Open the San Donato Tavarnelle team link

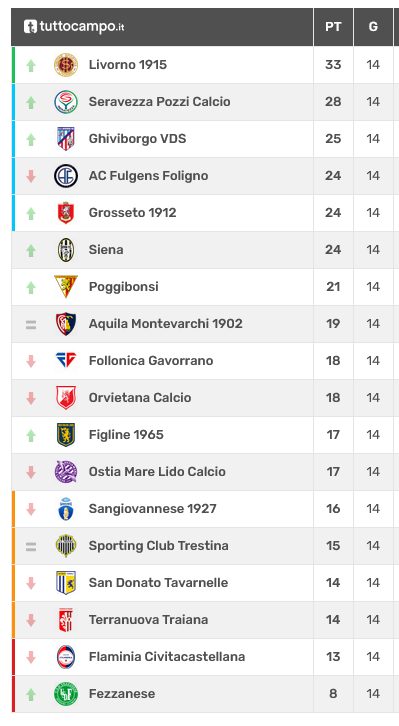point(158,582)
